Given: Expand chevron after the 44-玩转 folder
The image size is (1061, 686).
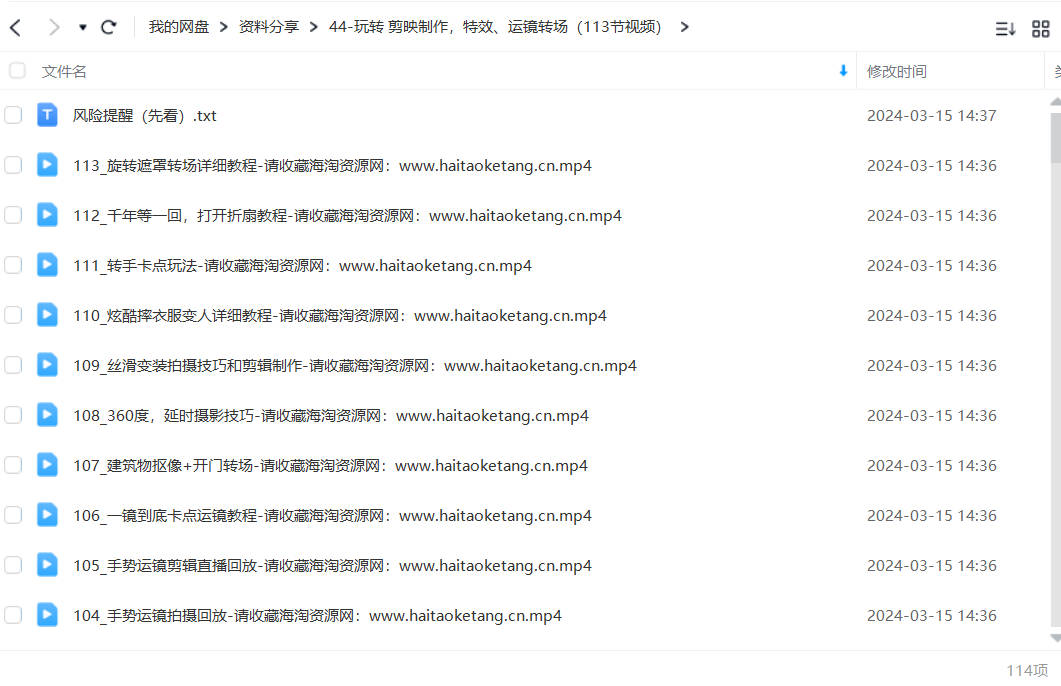Looking at the screenshot, I should tap(684, 27).
